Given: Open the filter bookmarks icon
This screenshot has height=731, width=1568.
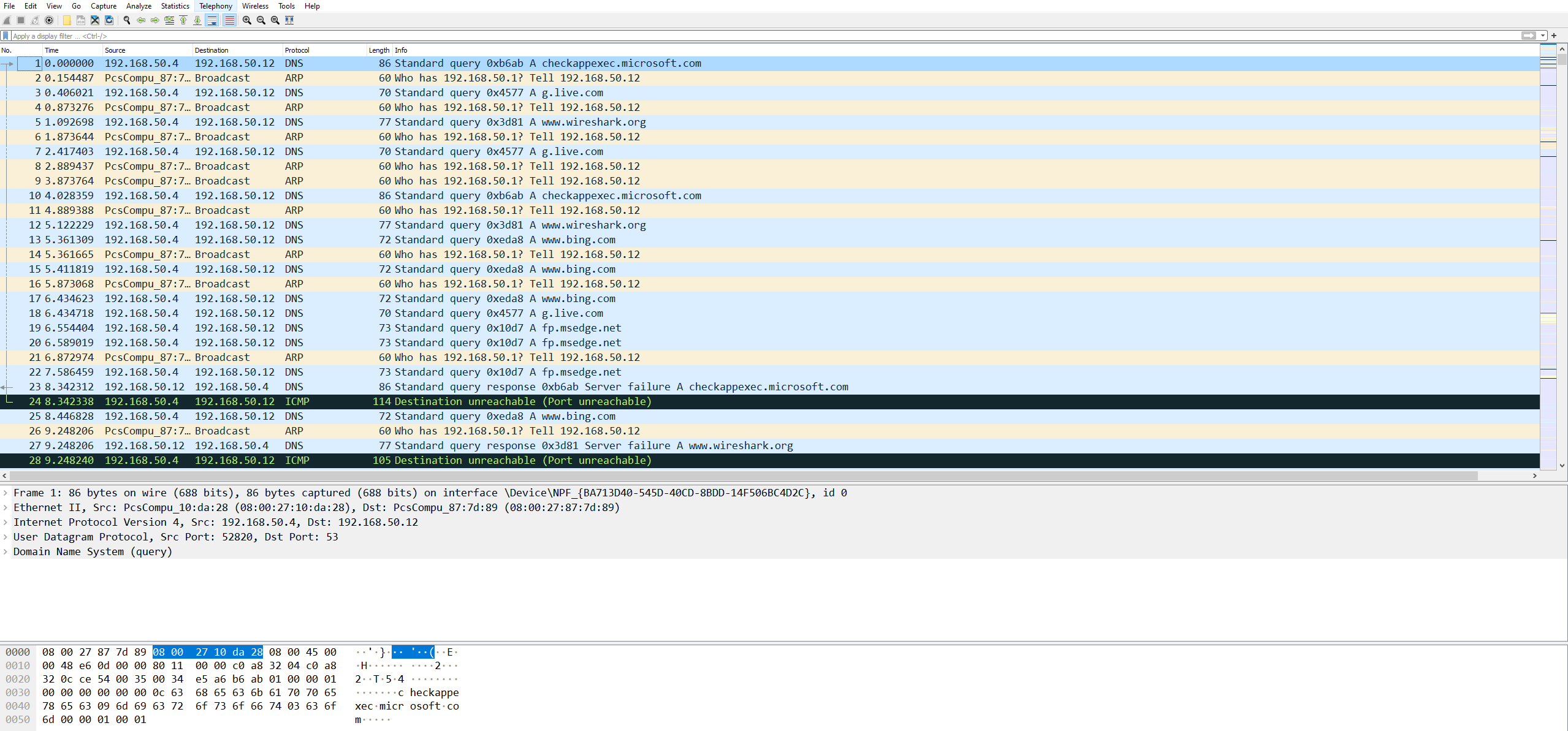Looking at the screenshot, I should 5,36.
